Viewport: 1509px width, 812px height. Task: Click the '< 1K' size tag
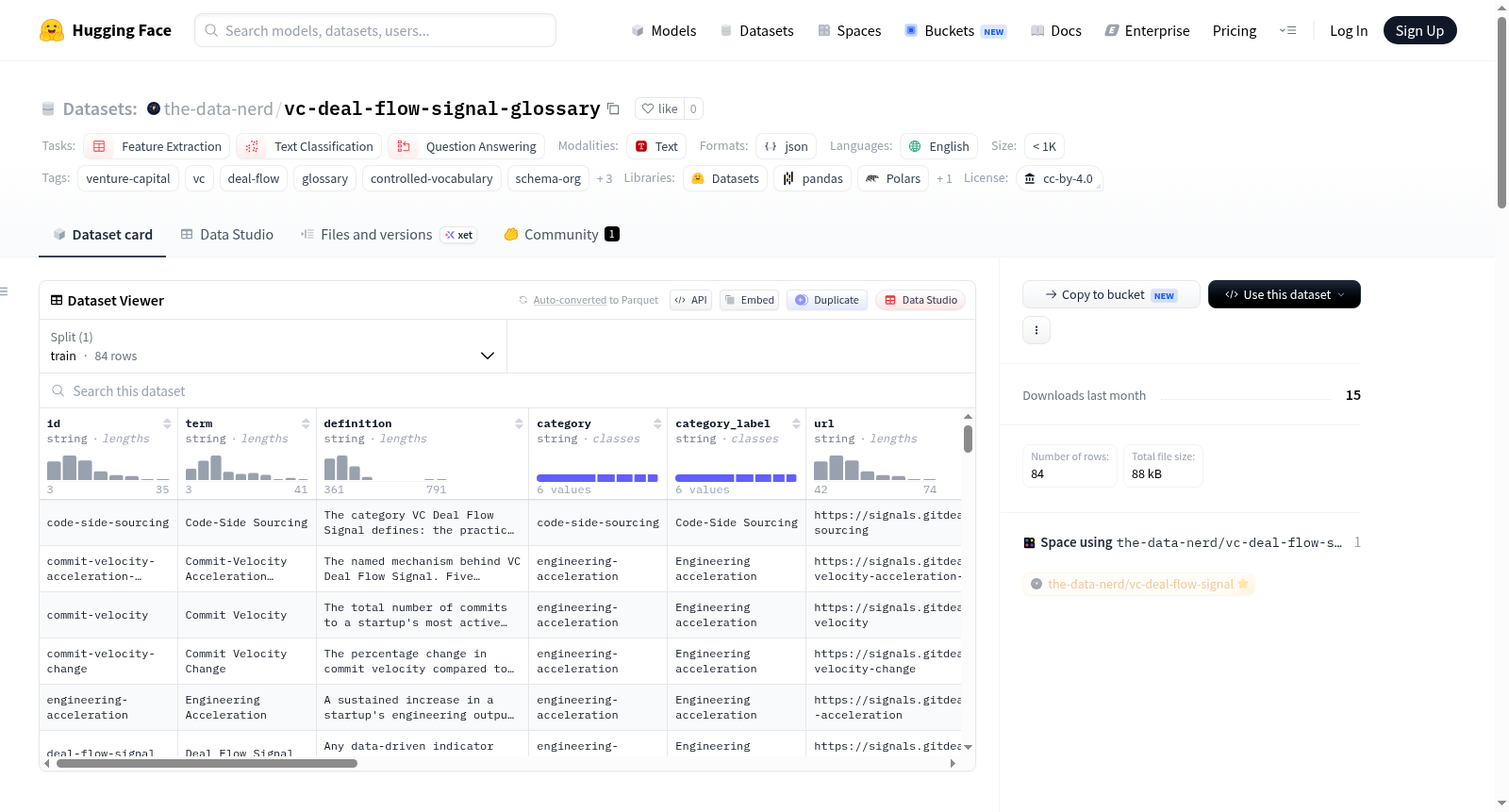(1044, 146)
